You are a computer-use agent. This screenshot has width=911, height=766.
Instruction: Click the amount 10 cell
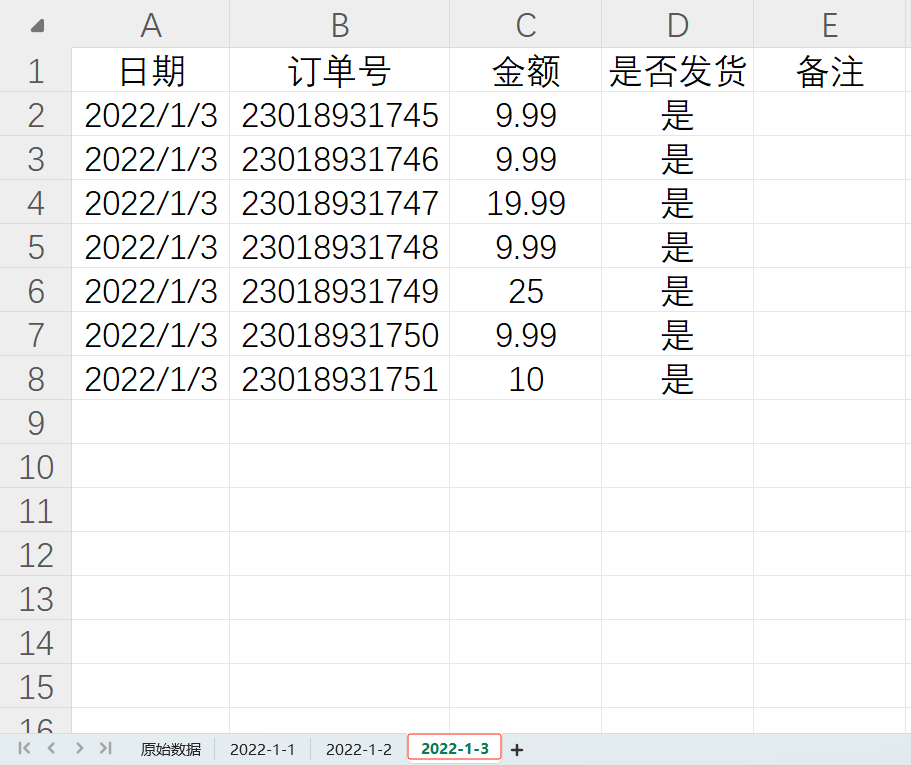tap(526, 378)
